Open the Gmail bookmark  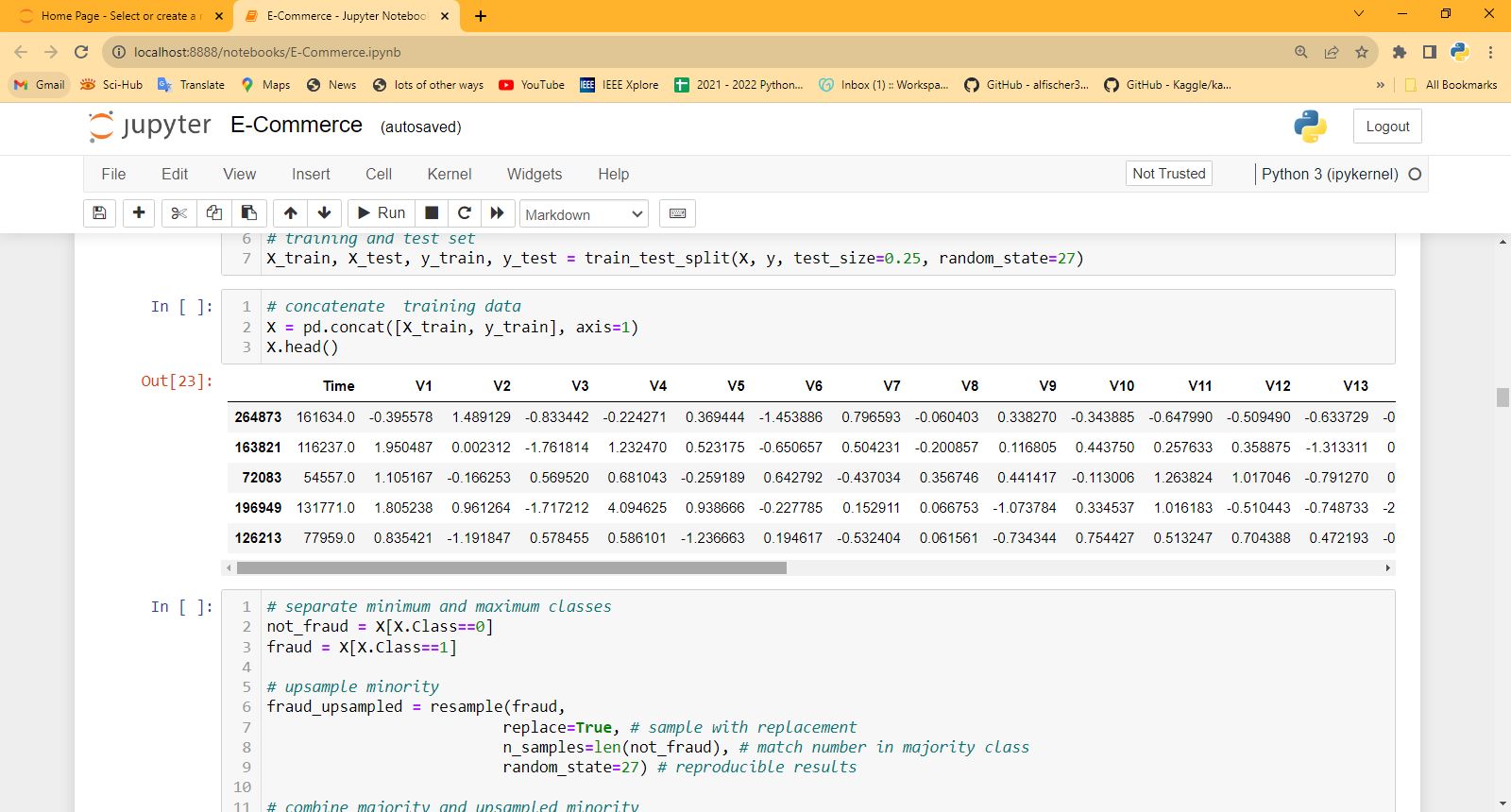point(40,85)
